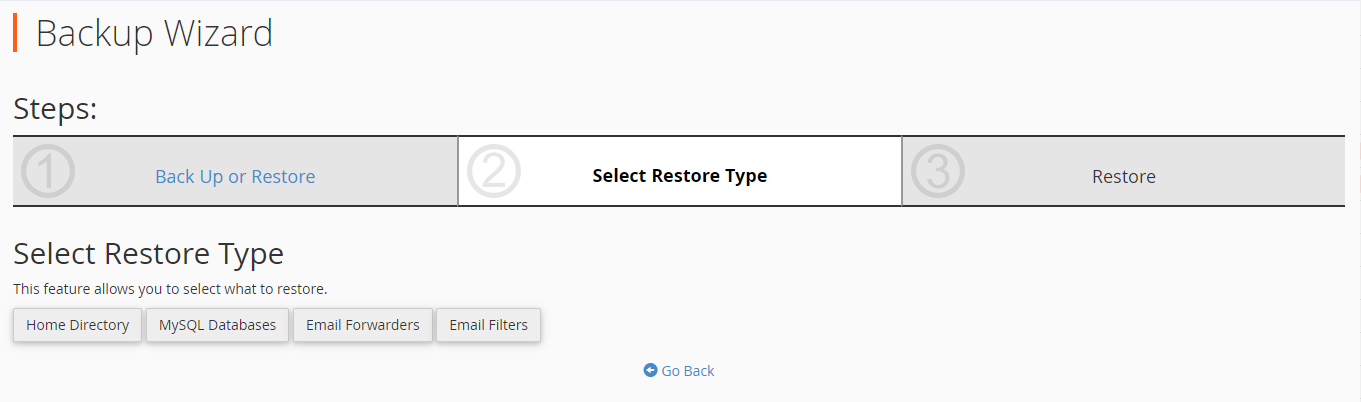Click the "This feature allows you" description text

(170, 289)
